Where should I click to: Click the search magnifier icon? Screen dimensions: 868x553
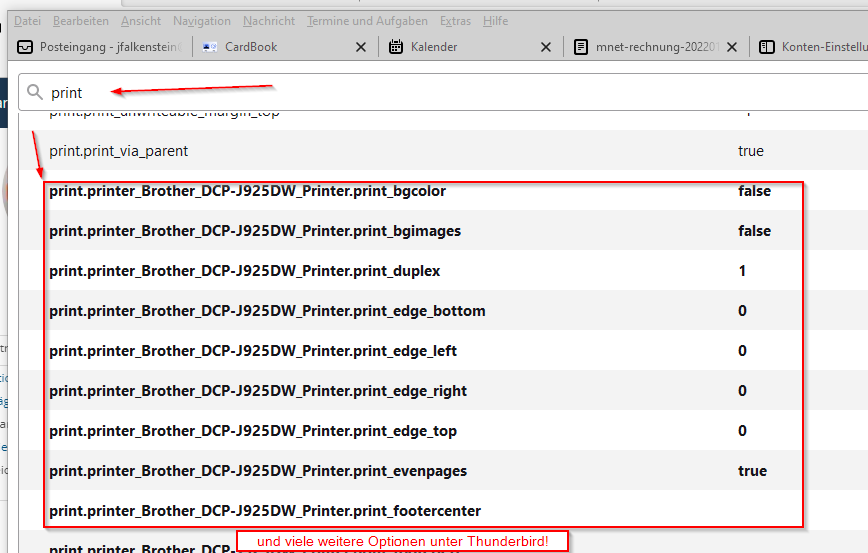[35, 92]
